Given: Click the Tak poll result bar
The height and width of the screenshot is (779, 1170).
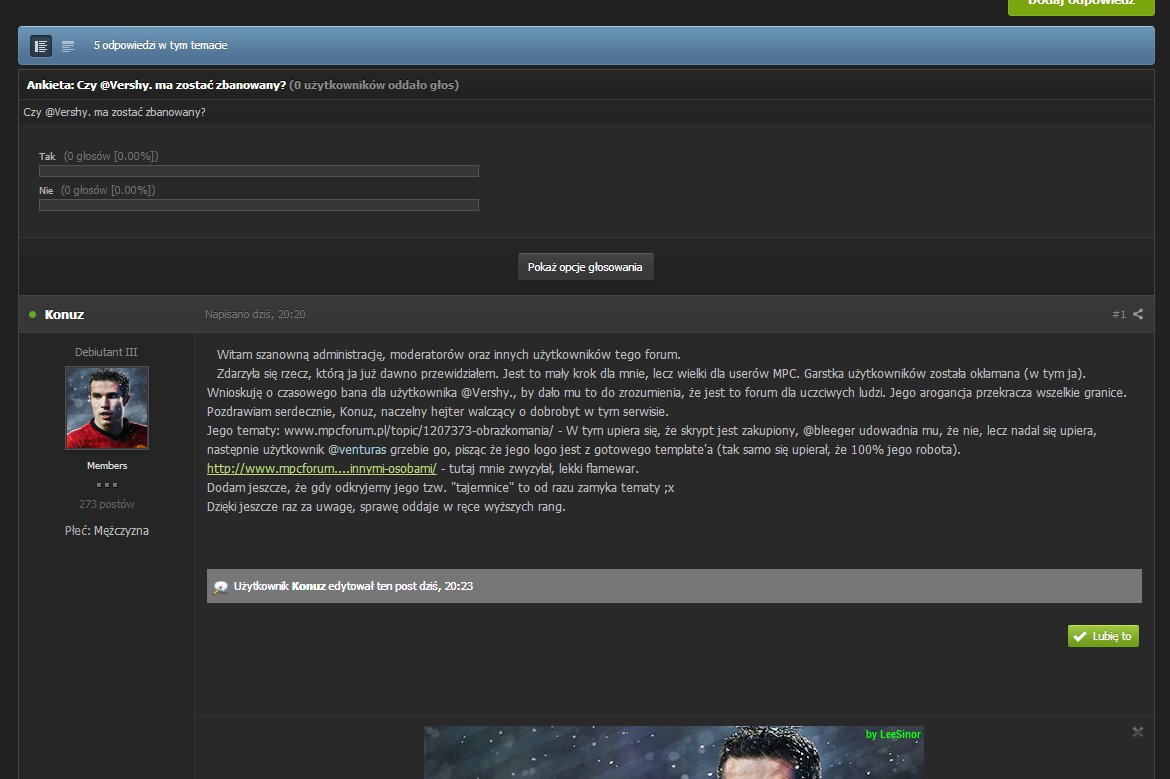Looking at the screenshot, I should pos(259,171).
